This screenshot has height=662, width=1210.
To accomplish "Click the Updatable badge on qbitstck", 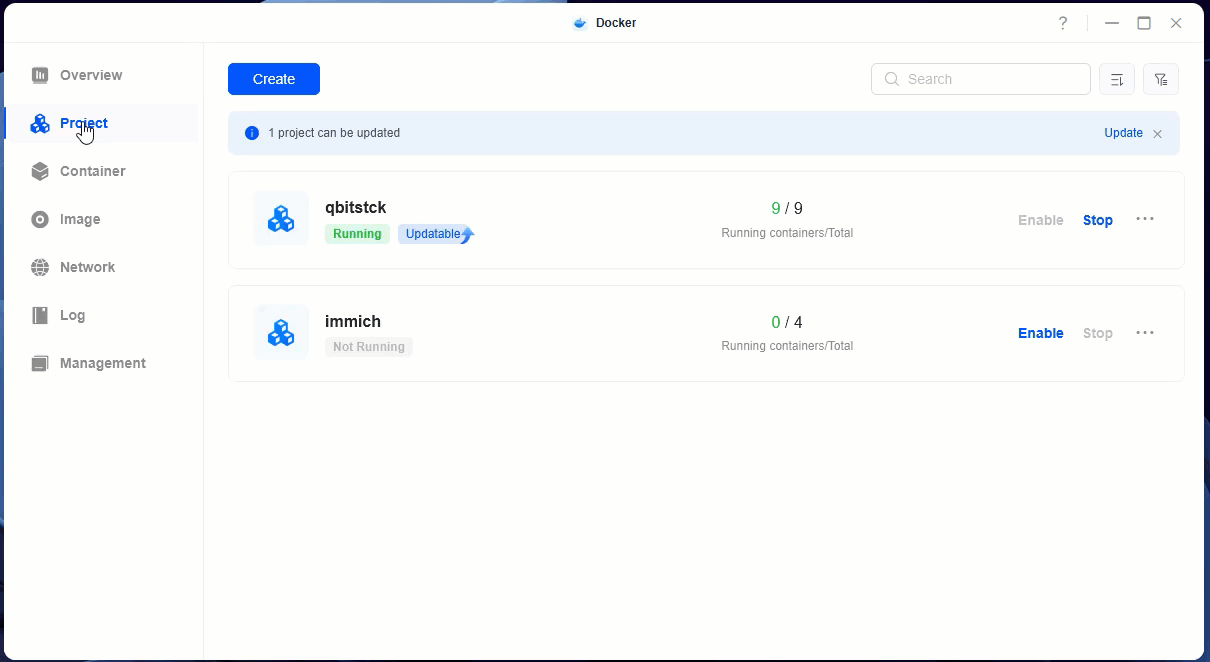I will tap(436, 234).
